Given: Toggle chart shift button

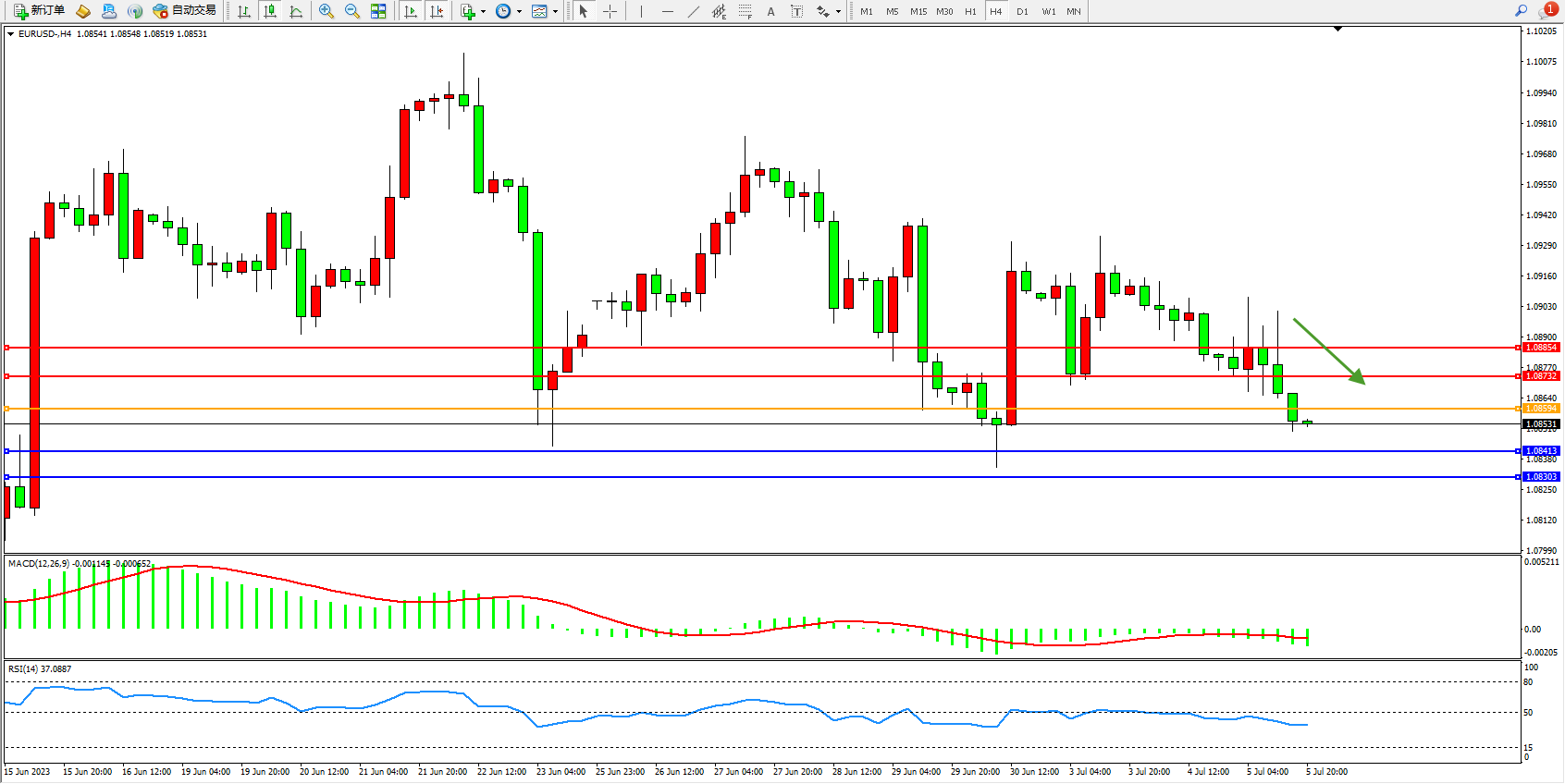Looking at the screenshot, I should tap(437, 11).
